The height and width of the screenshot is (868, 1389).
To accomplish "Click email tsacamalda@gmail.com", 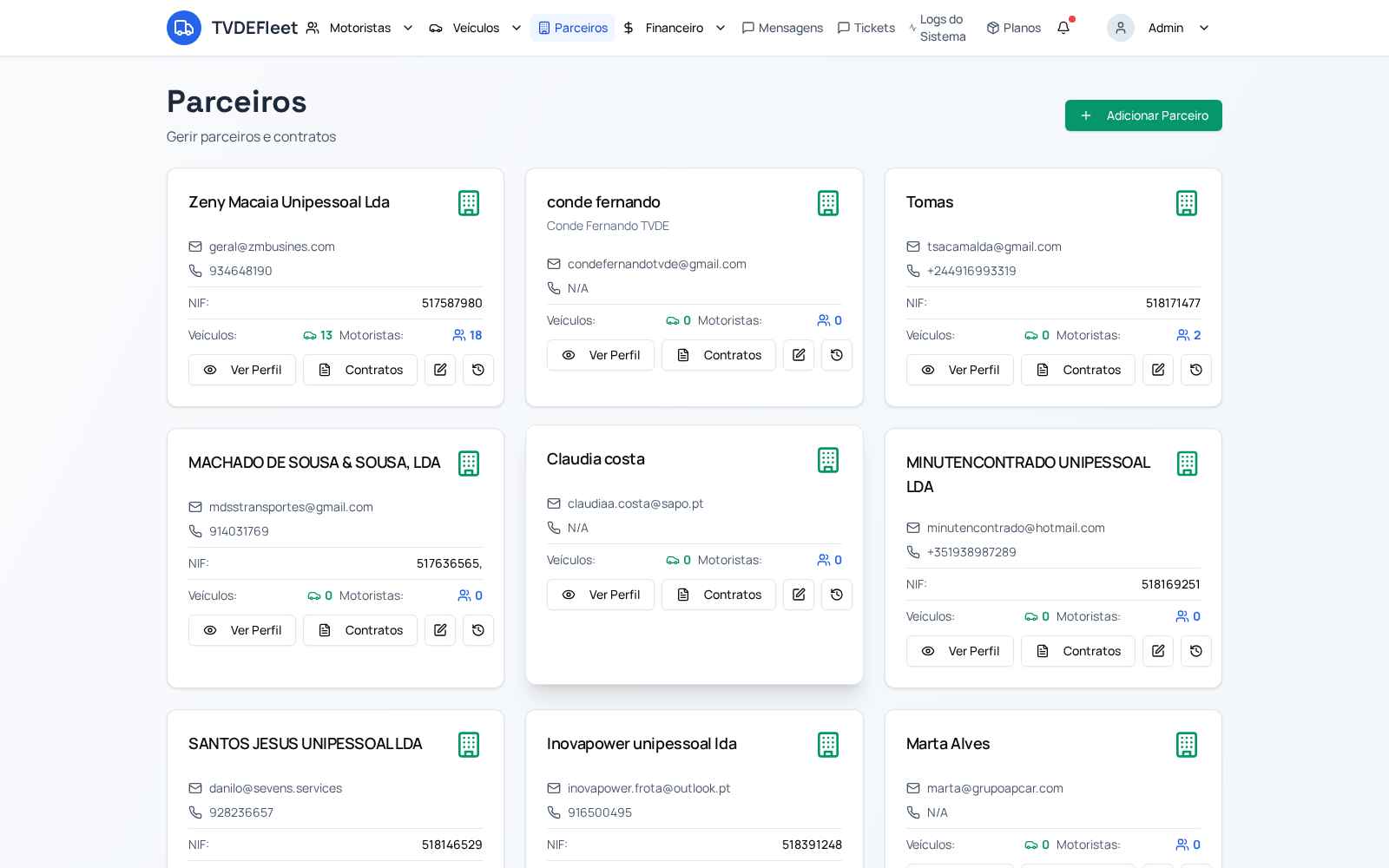I will pos(994,247).
